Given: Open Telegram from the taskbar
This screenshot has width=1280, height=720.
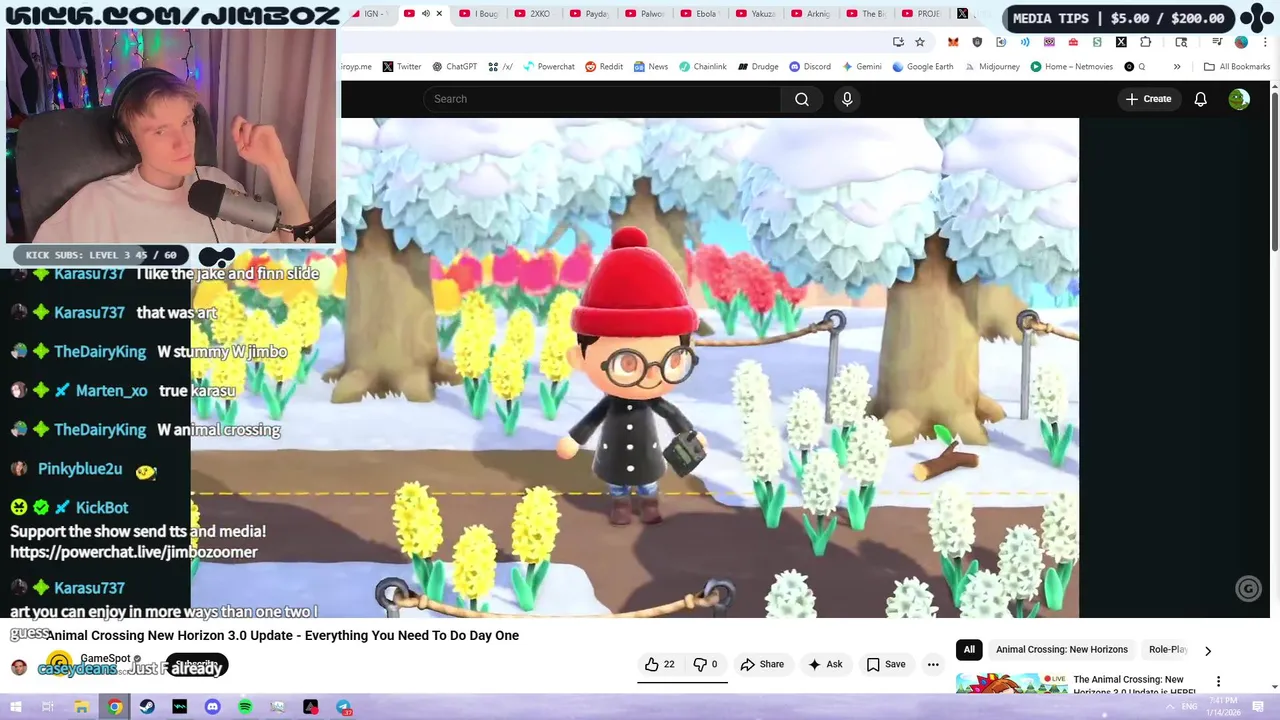Looking at the screenshot, I should point(343,707).
